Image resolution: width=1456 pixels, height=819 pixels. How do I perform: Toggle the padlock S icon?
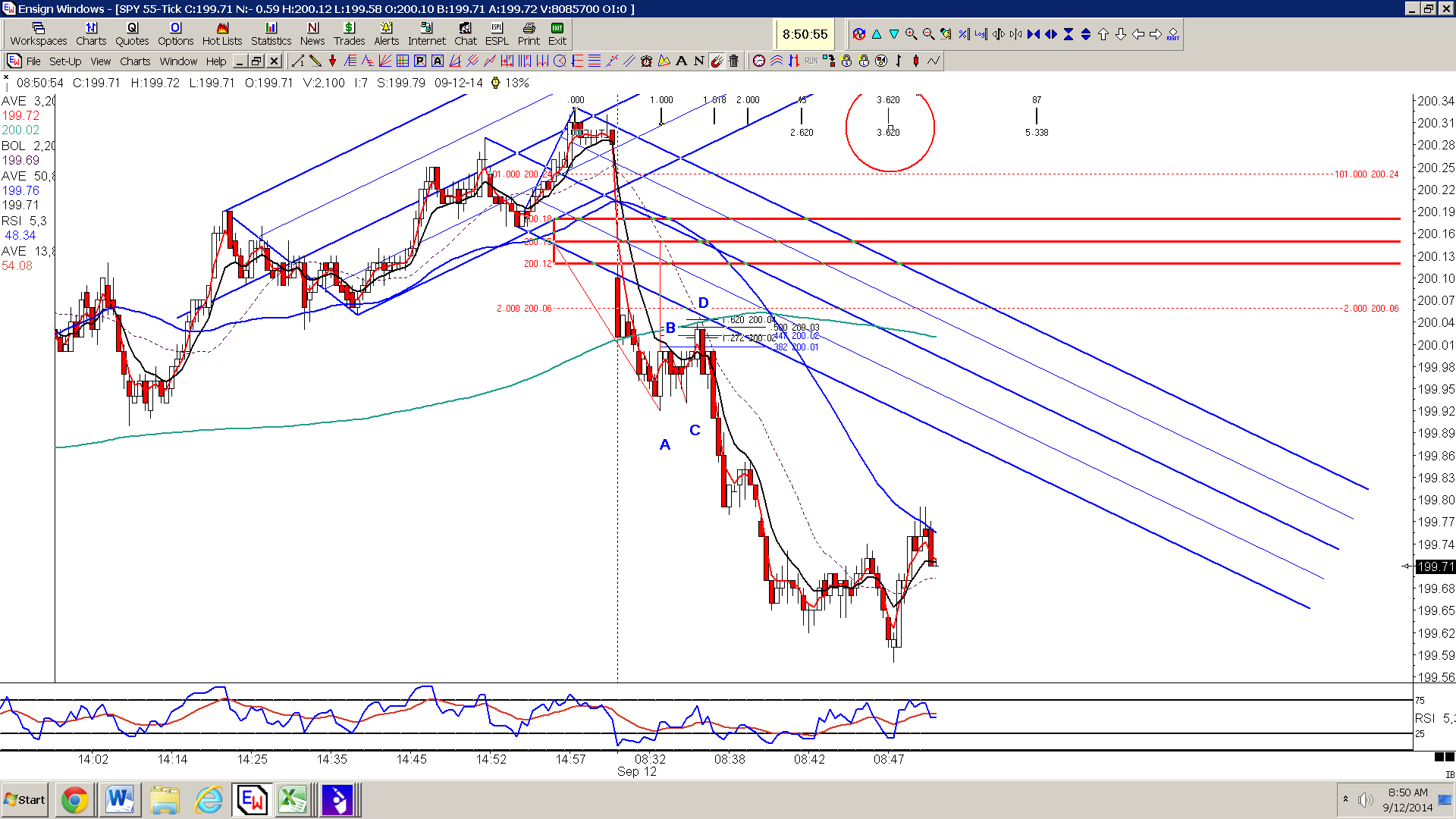click(x=846, y=61)
